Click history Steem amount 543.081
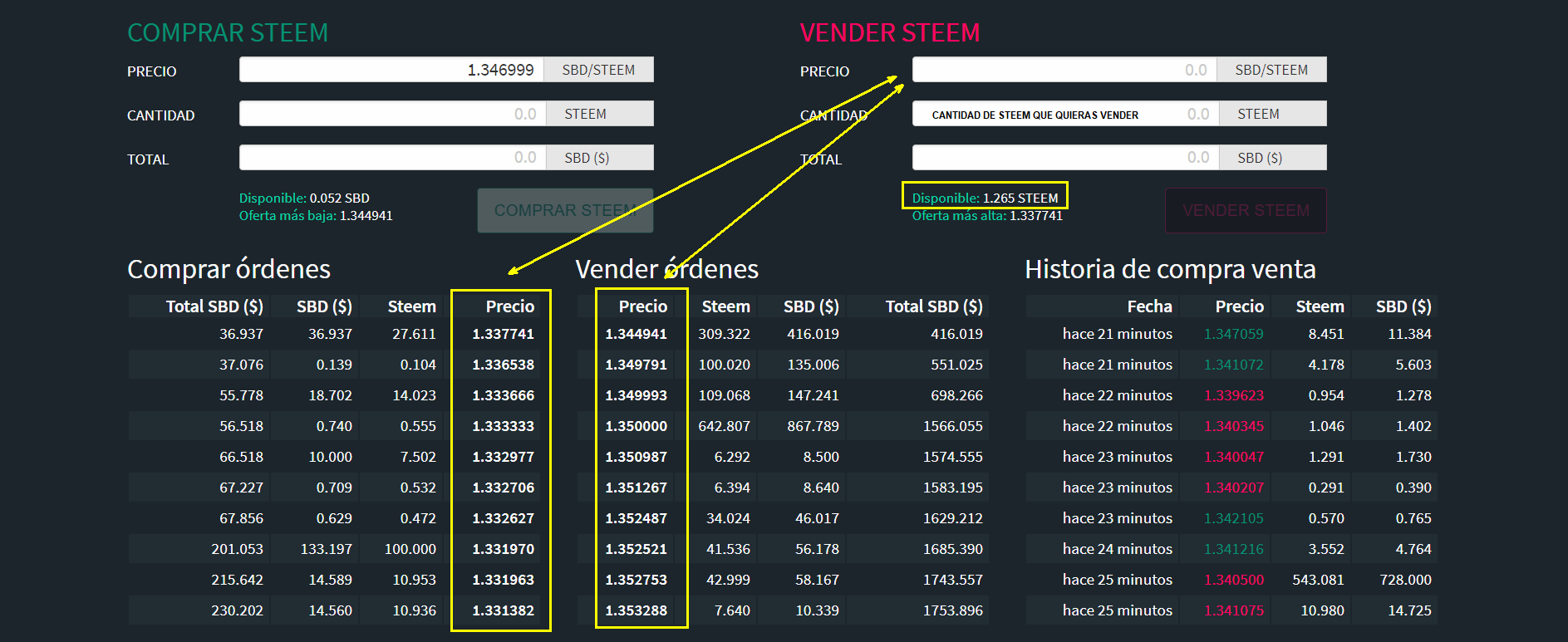The image size is (1568, 642). click(x=1318, y=580)
